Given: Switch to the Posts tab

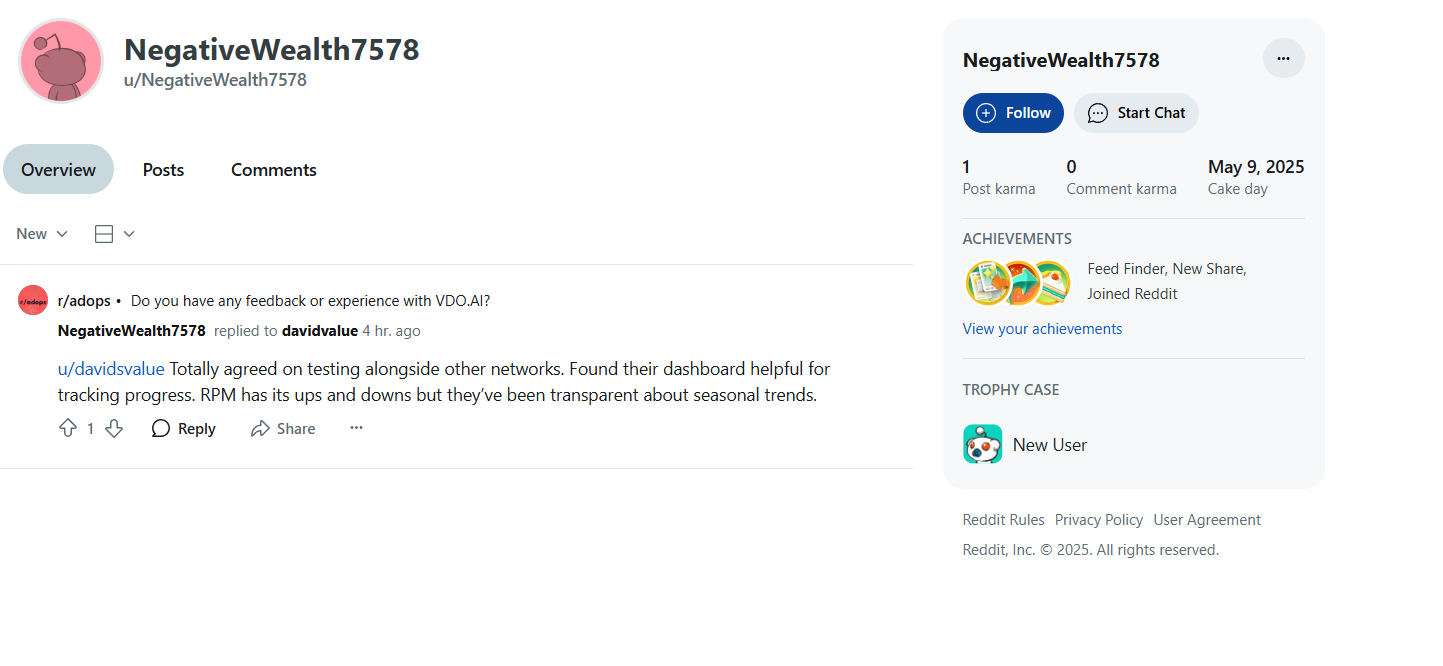Looking at the screenshot, I should (163, 169).
